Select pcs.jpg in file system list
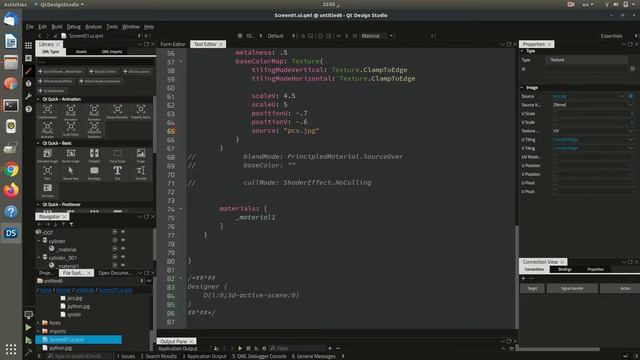 tap(75, 298)
